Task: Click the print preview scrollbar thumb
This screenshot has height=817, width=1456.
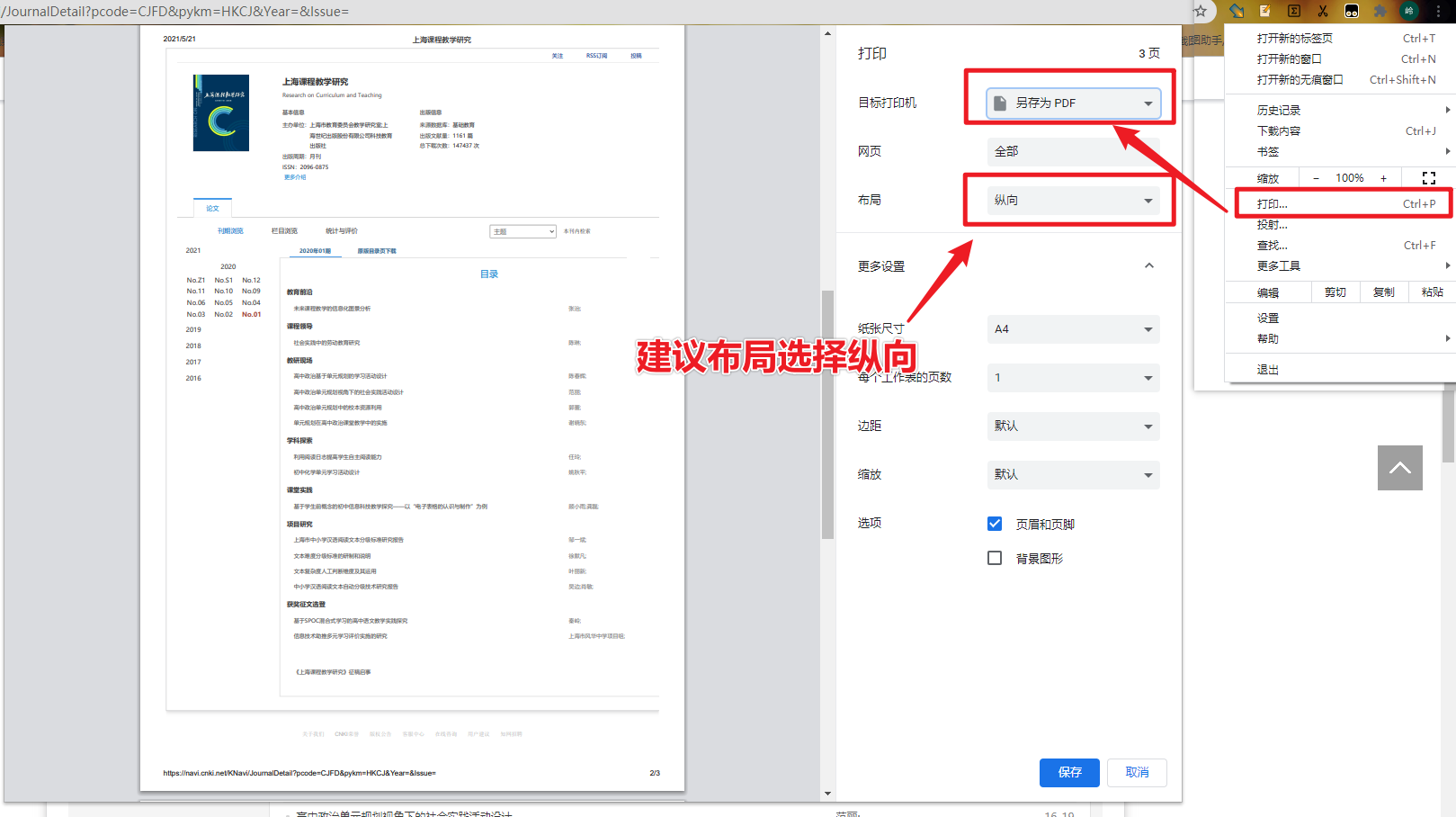Action: coord(827,415)
